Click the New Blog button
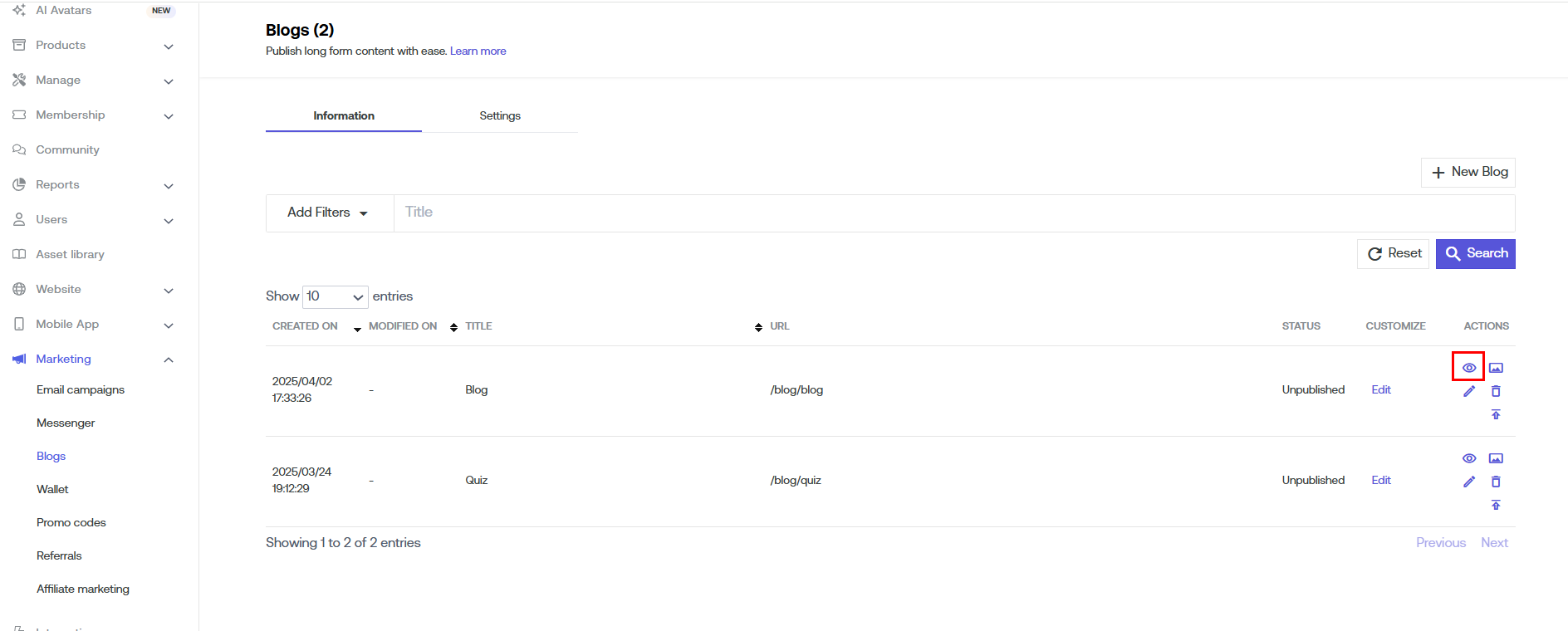 [1468, 172]
